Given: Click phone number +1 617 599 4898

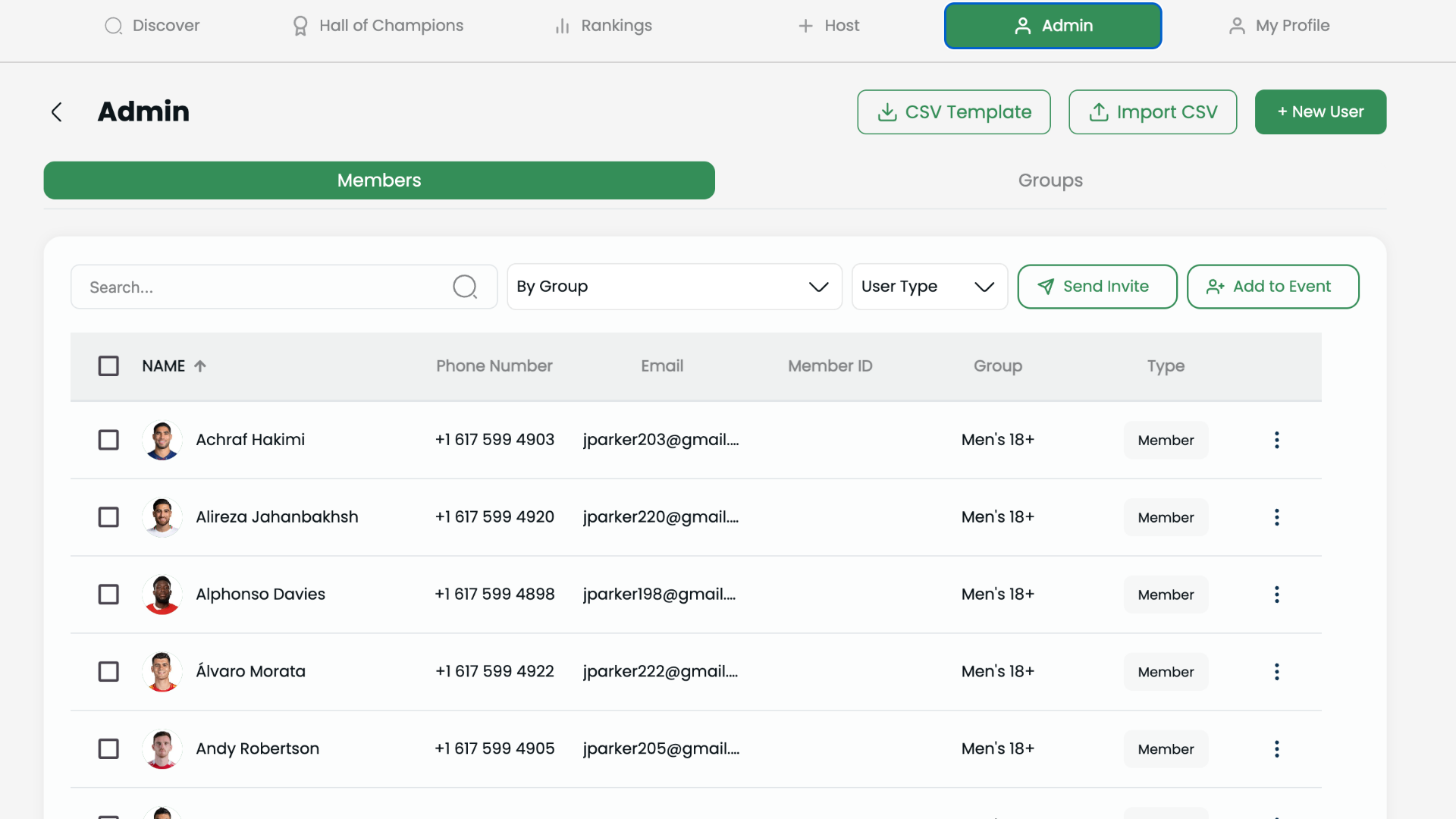Looking at the screenshot, I should [x=494, y=595].
